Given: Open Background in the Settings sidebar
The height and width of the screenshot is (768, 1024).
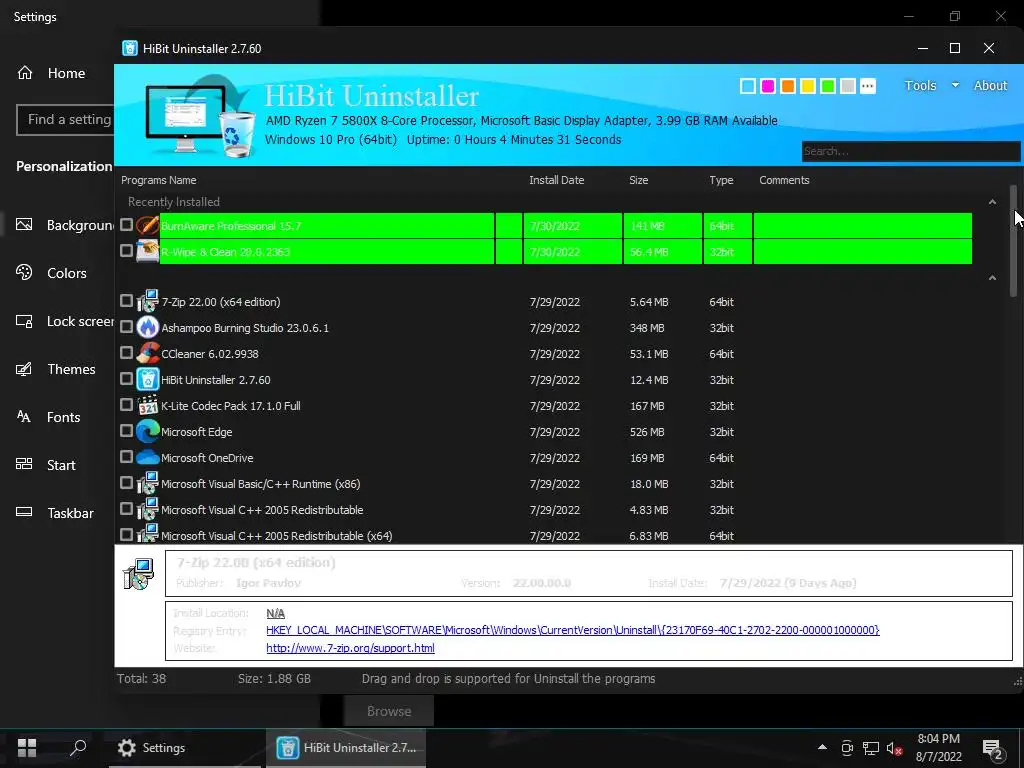Looking at the screenshot, I should pos(64,225).
